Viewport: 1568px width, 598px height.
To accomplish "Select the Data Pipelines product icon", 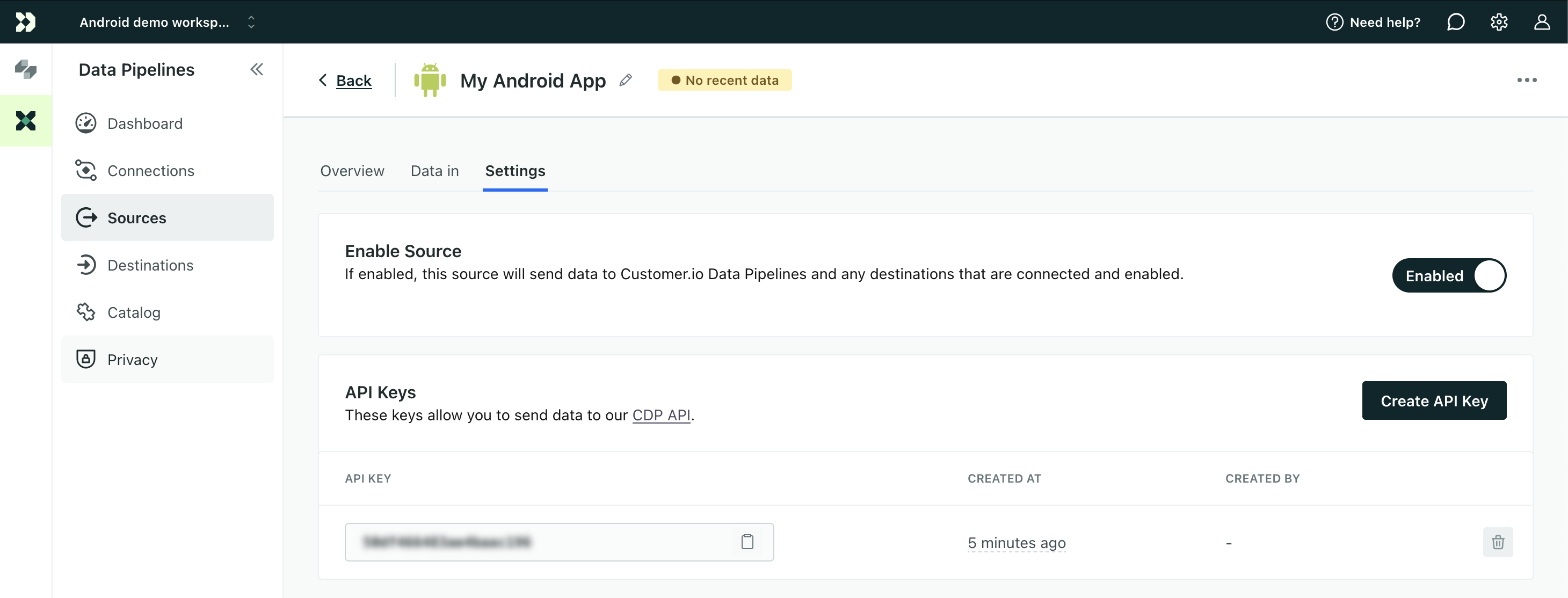I will click(26, 120).
